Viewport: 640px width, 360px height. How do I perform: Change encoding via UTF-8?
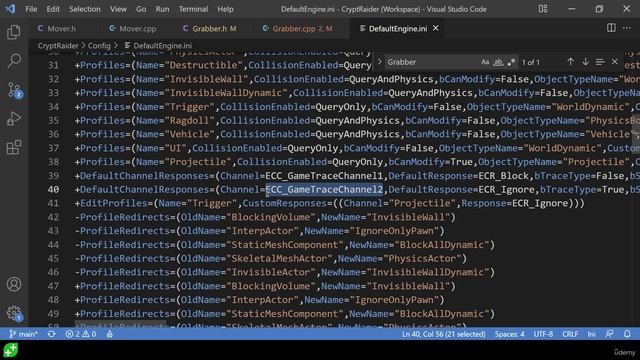pos(543,334)
